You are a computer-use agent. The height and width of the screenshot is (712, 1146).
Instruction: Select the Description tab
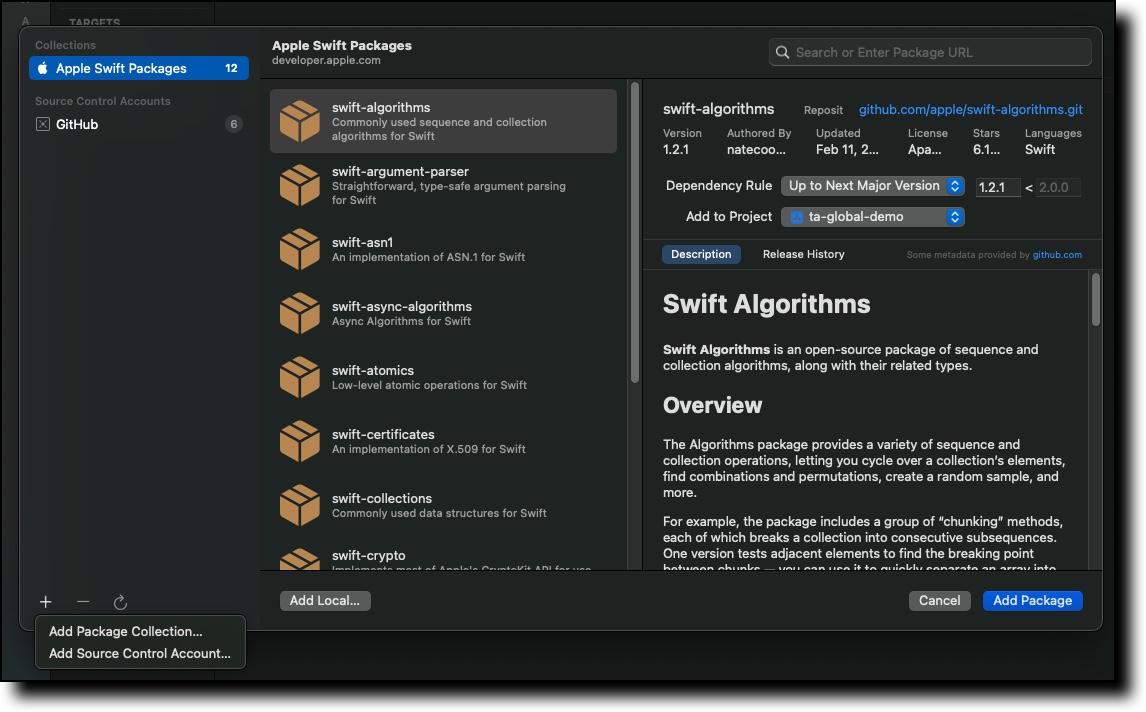click(701, 255)
